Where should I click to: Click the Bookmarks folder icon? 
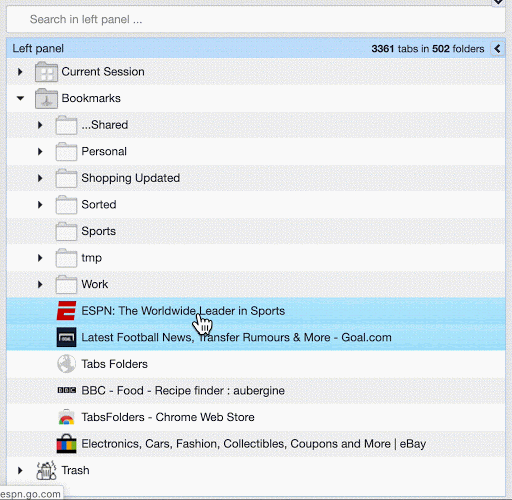[46, 98]
